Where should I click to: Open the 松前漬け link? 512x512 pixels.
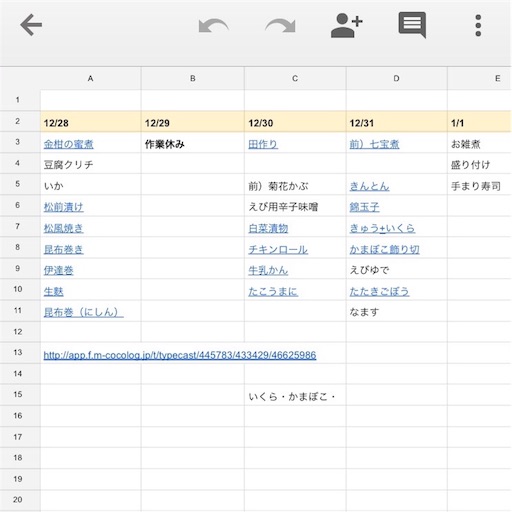[64, 207]
